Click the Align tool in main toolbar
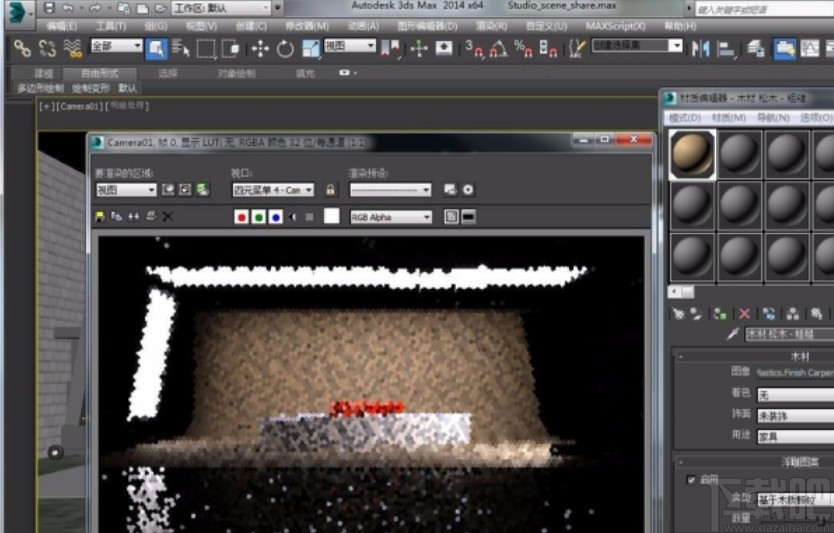This screenshot has width=834, height=533. (x=725, y=49)
